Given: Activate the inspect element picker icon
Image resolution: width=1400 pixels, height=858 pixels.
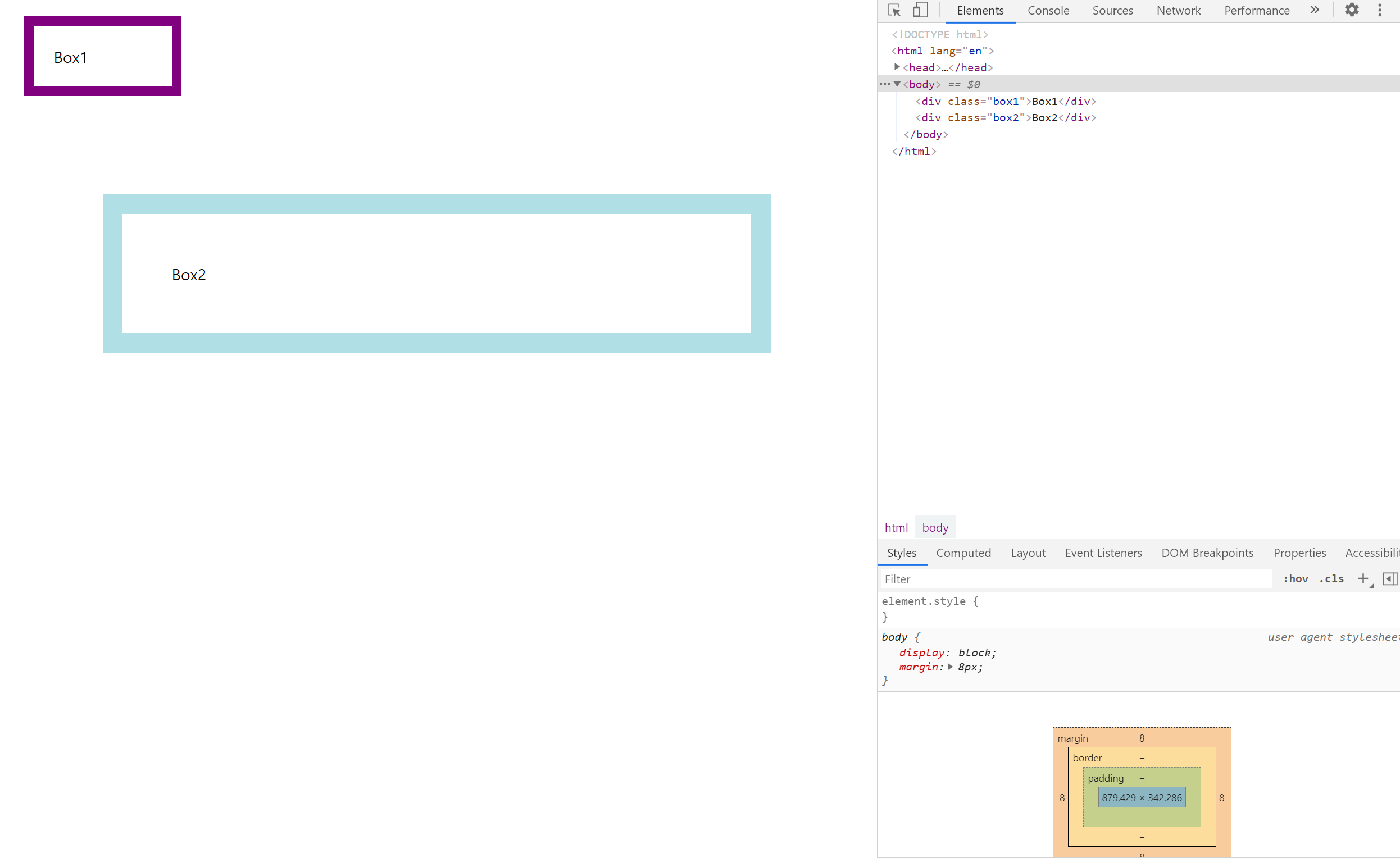Looking at the screenshot, I should point(894,10).
